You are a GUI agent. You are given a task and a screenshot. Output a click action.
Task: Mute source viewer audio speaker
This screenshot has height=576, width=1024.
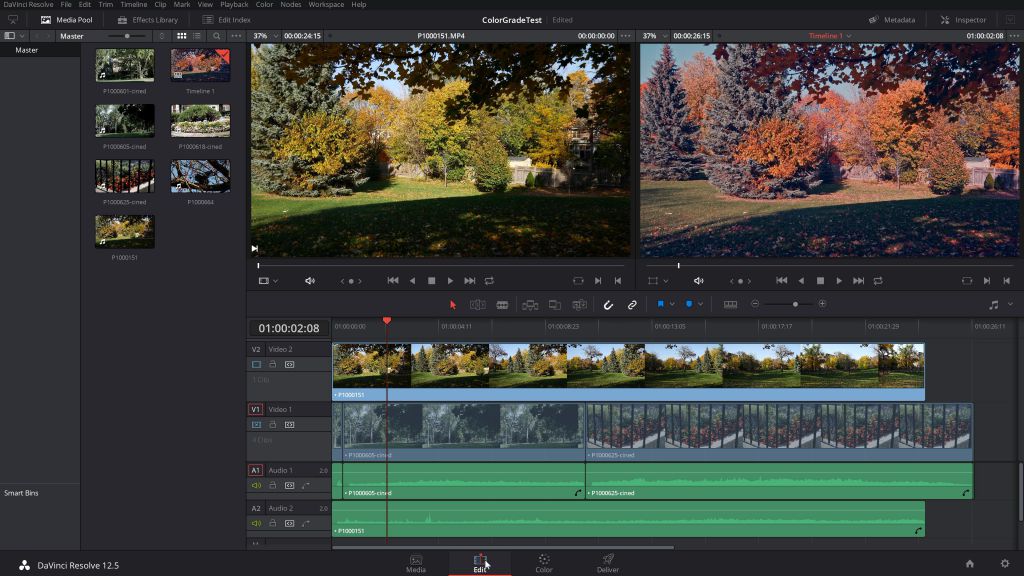click(x=310, y=281)
